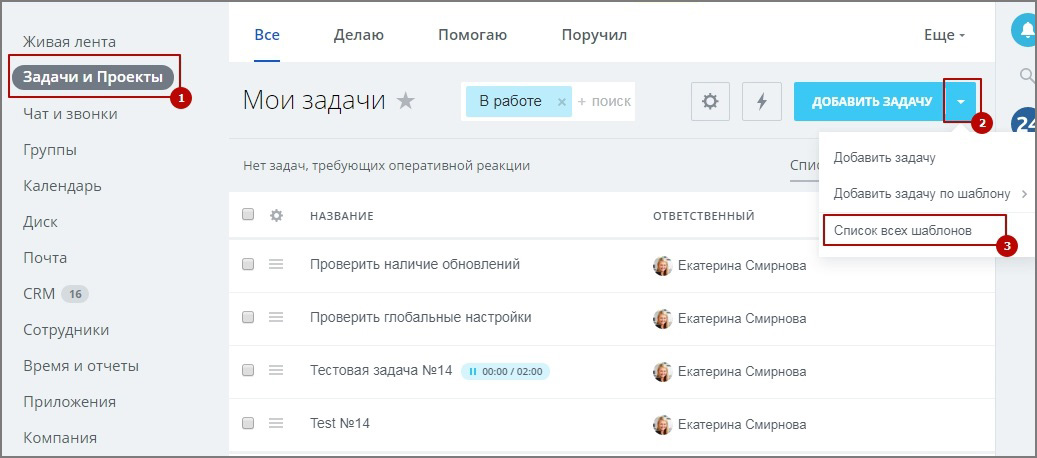1037x458 pixels.
Task: Select the Test №14 task checkbox
Action: point(248,423)
